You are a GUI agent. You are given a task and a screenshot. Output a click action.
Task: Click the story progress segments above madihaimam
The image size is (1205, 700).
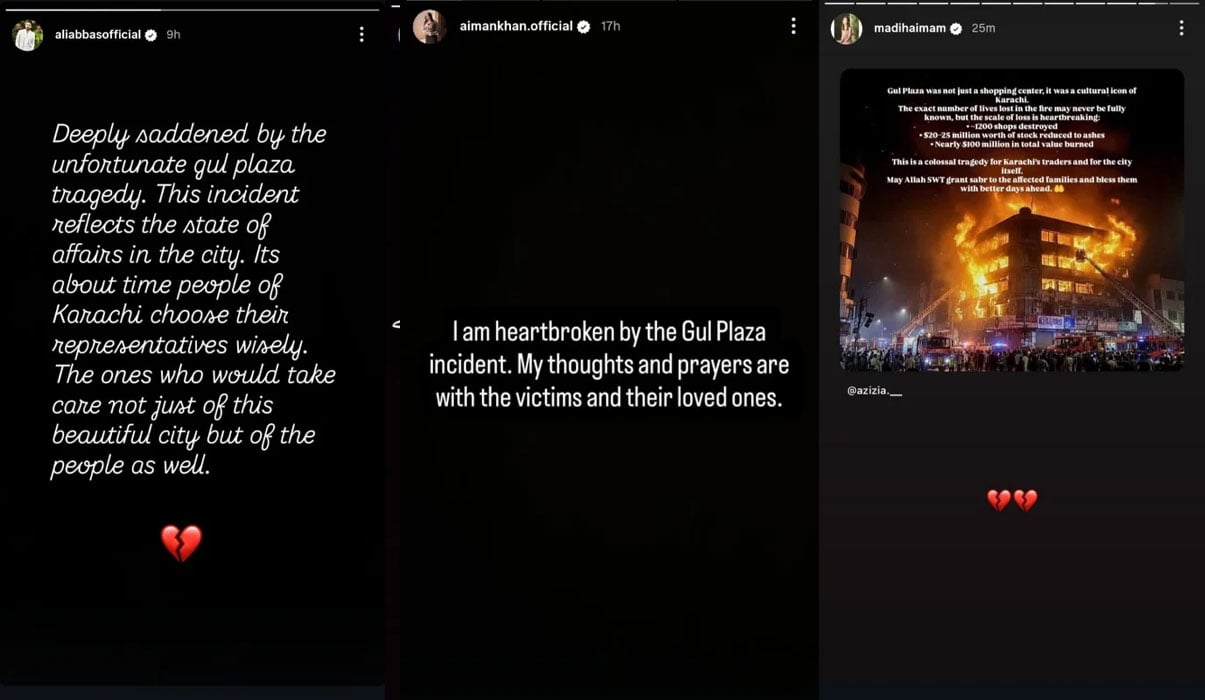click(1011, 3)
